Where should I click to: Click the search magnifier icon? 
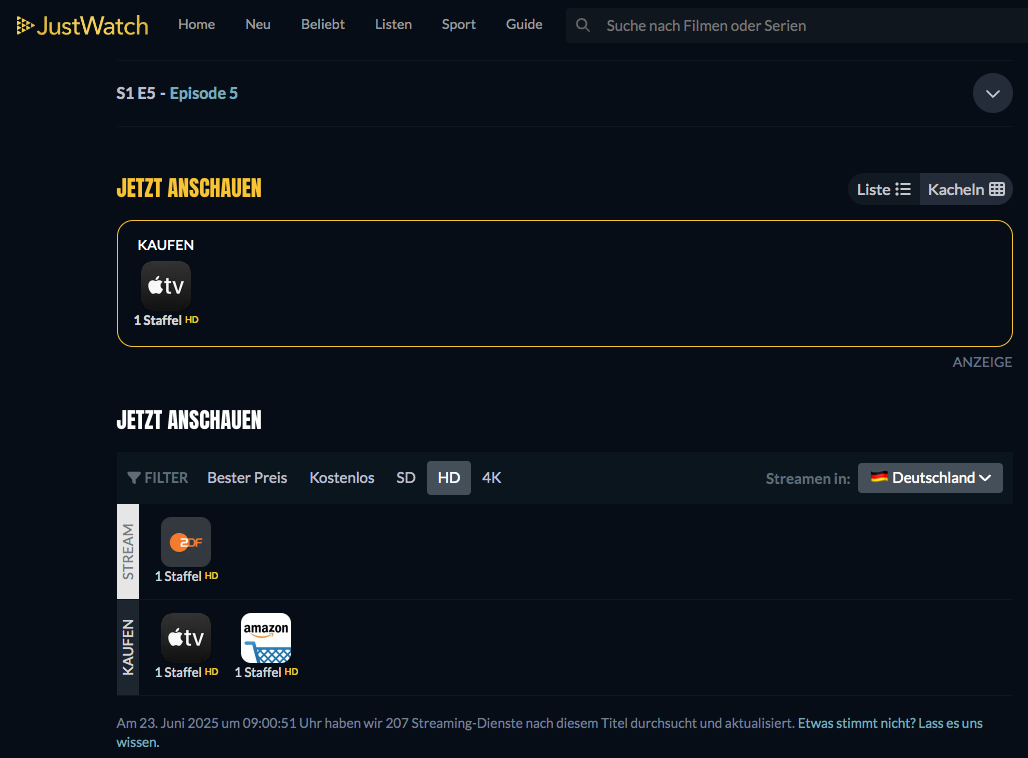[583, 25]
